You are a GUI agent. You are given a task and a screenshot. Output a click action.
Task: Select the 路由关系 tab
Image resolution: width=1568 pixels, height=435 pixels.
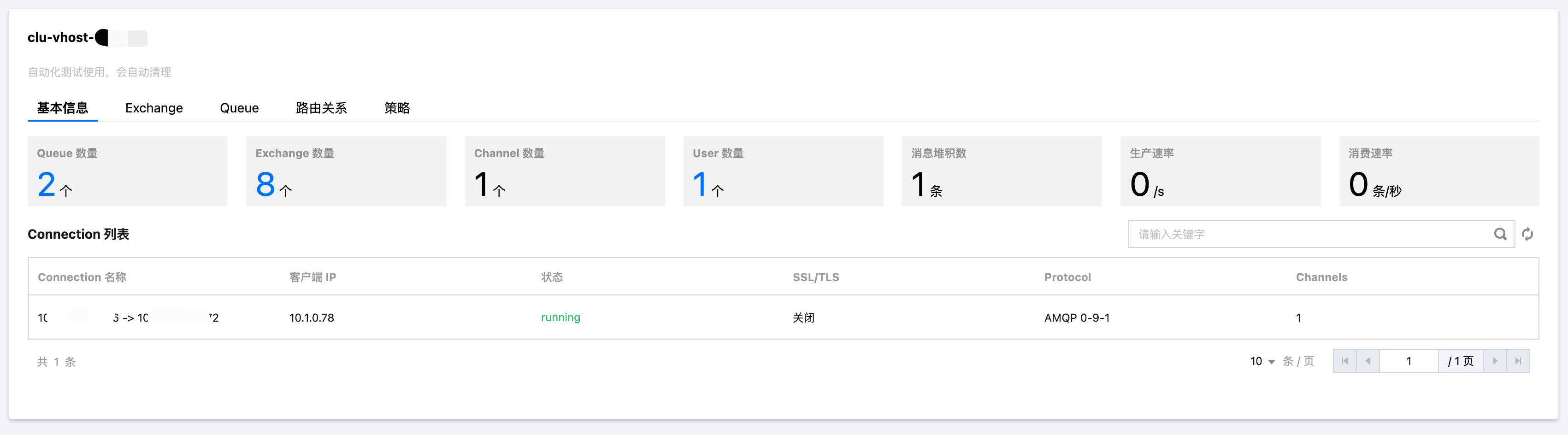[321, 108]
